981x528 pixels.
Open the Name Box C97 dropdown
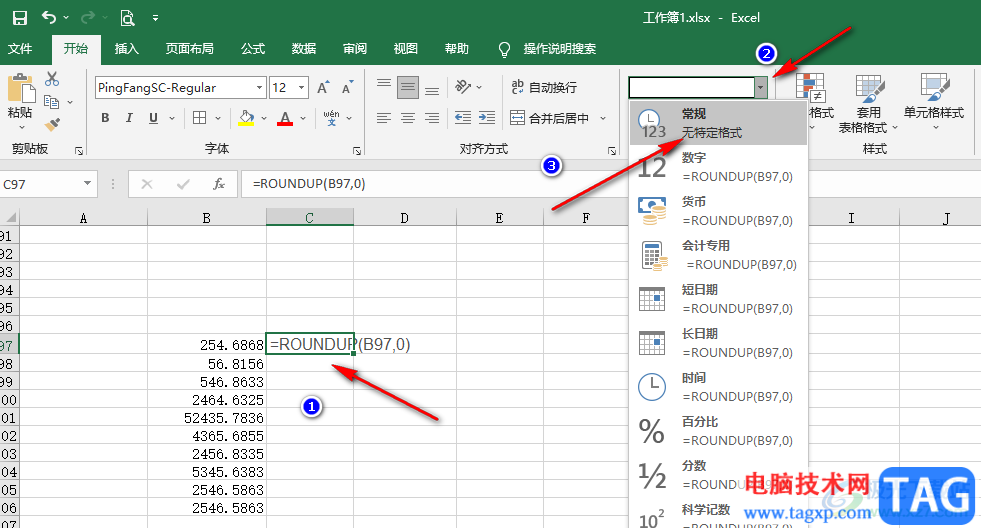(x=88, y=183)
